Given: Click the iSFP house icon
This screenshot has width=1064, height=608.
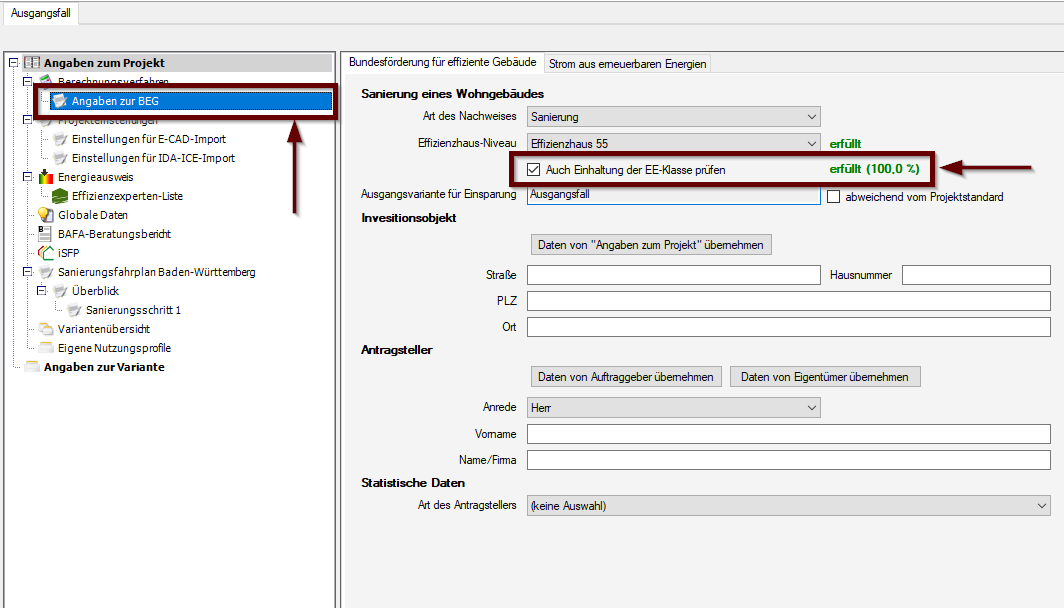Looking at the screenshot, I should tap(45, 253).
